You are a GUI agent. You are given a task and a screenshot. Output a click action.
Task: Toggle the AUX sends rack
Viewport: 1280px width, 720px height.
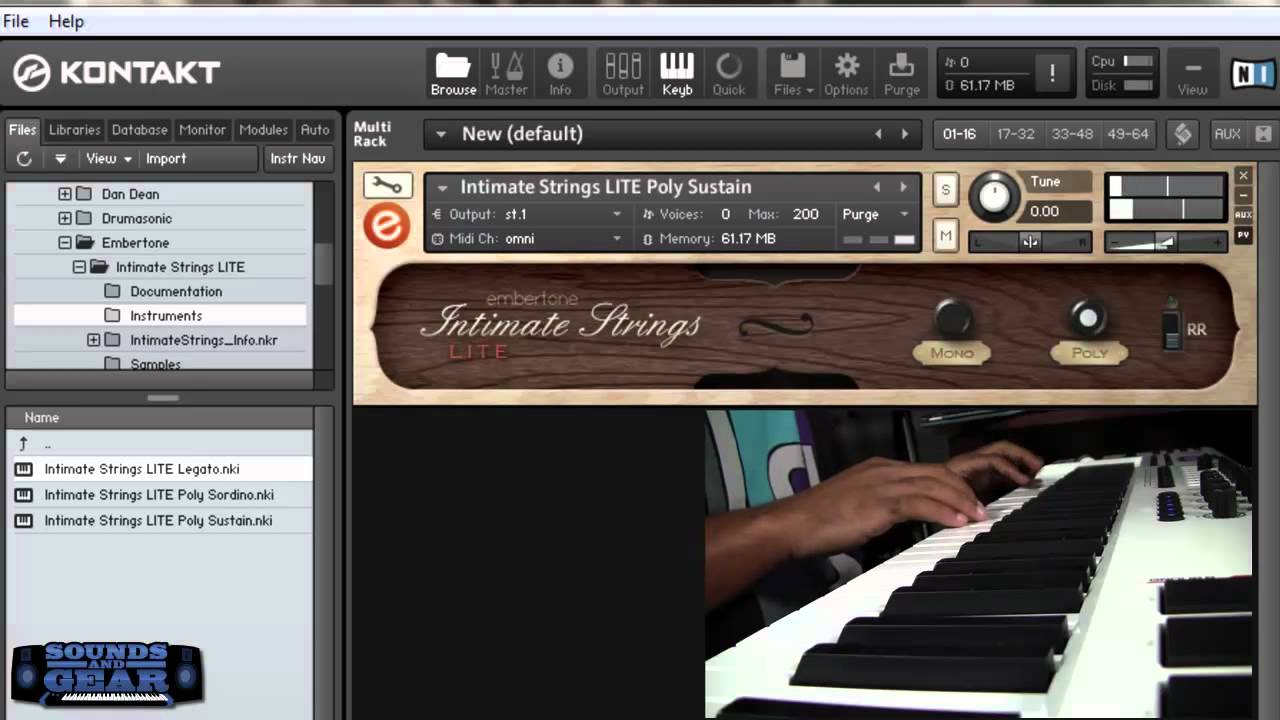tap(1227, 134)
